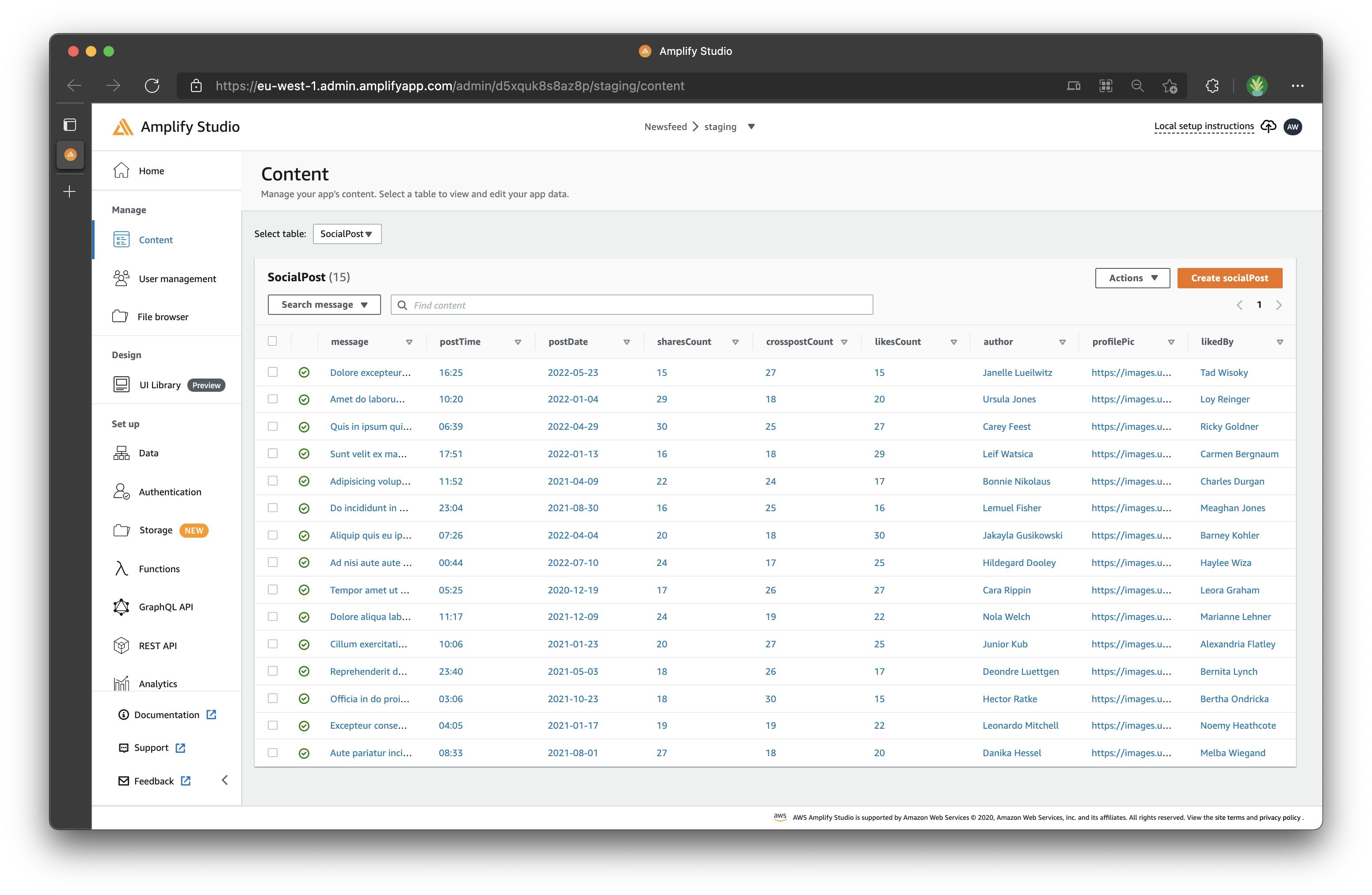This screenshot has height=895, width=1372.
Task: Check the select-all checkbox in table header
Action: click(273, 341)
